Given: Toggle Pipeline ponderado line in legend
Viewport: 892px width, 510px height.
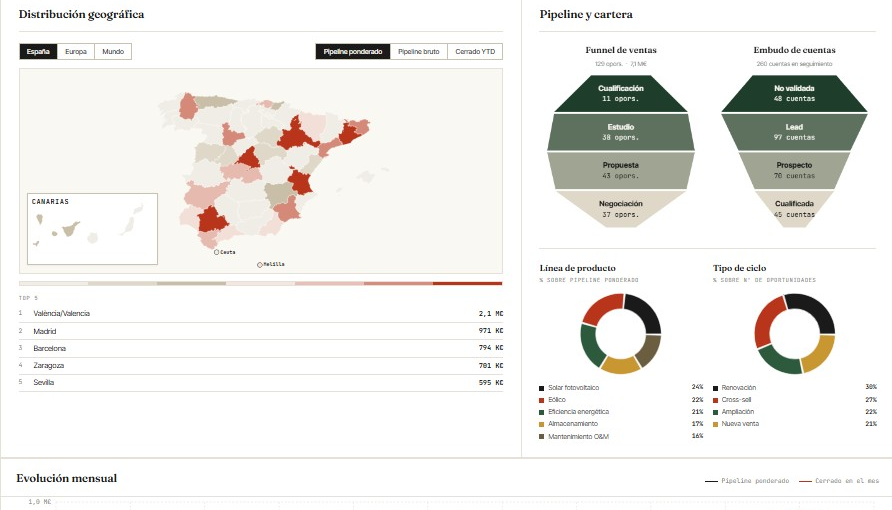Looking at the screenshot, I should [x=747, y=481].
